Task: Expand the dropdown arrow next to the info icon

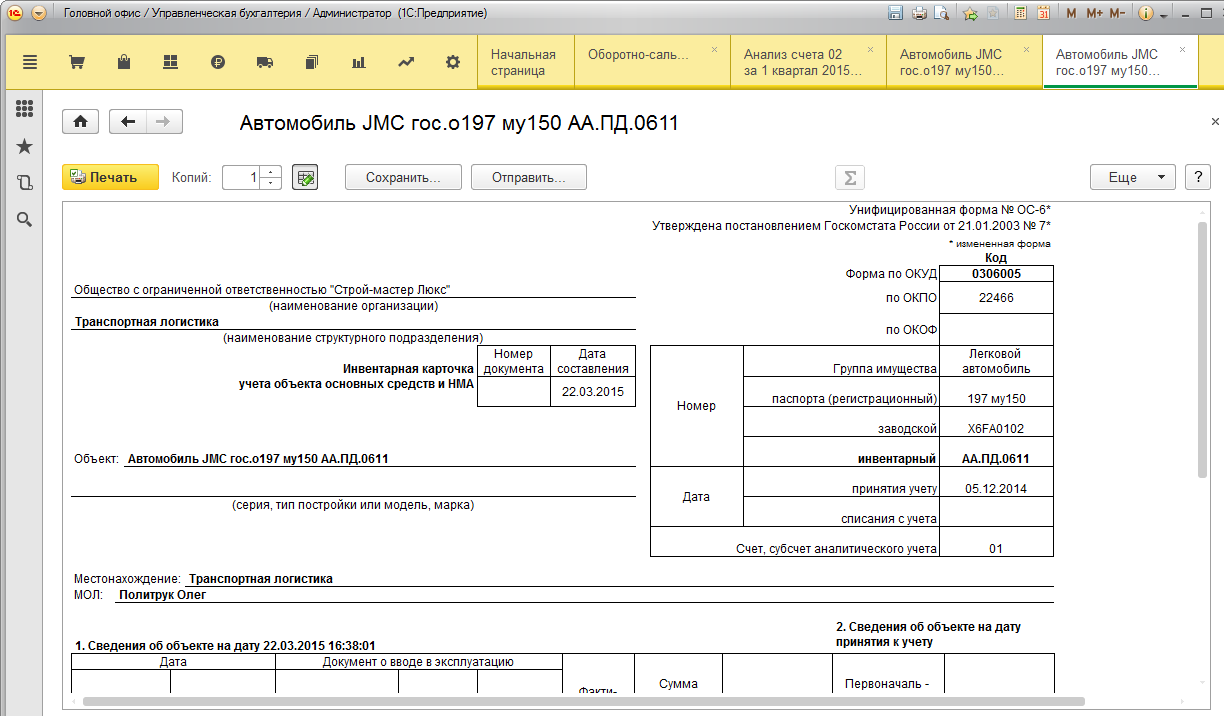Action: point(1163,14)
